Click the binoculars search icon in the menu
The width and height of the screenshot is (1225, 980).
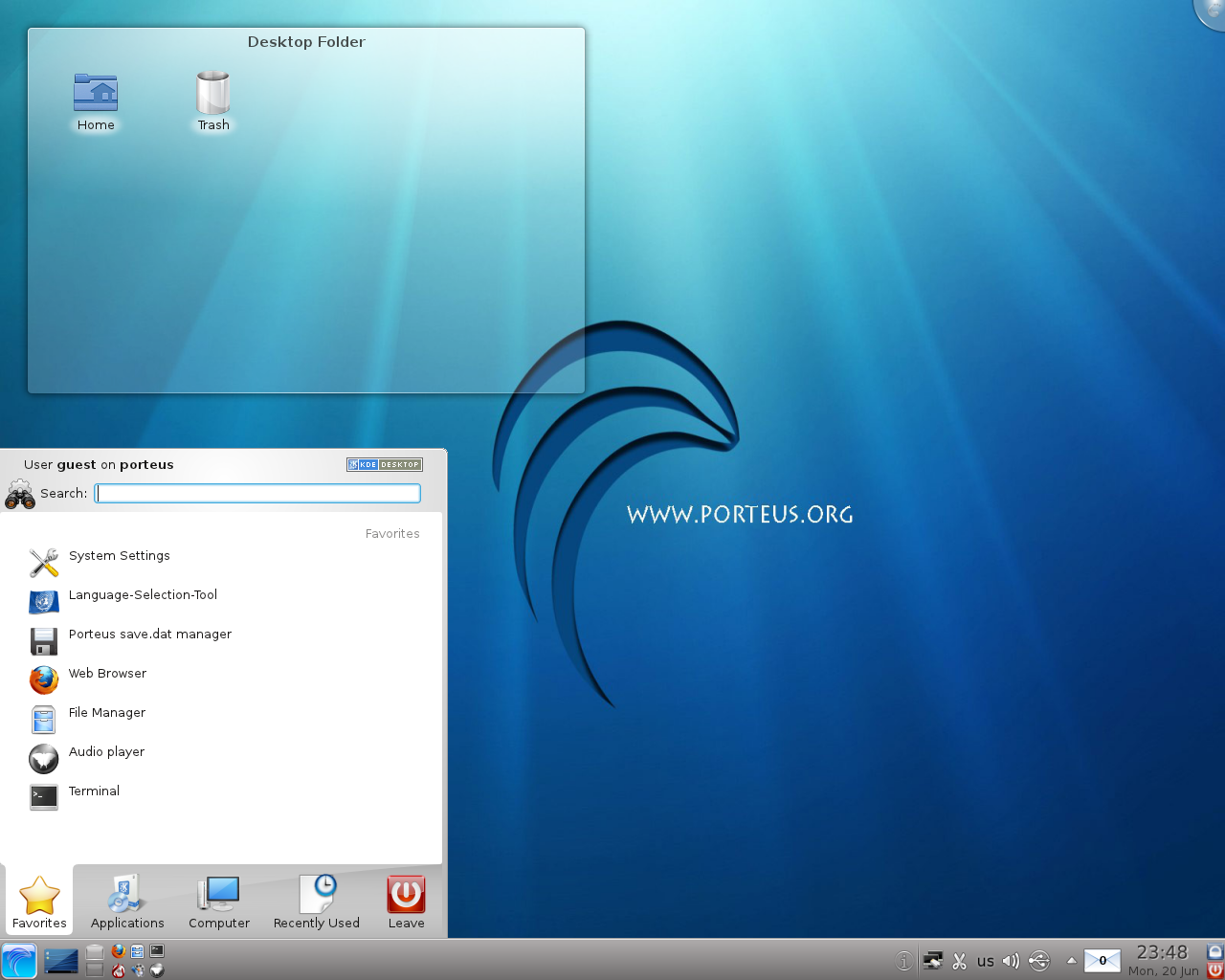[20, 493]
